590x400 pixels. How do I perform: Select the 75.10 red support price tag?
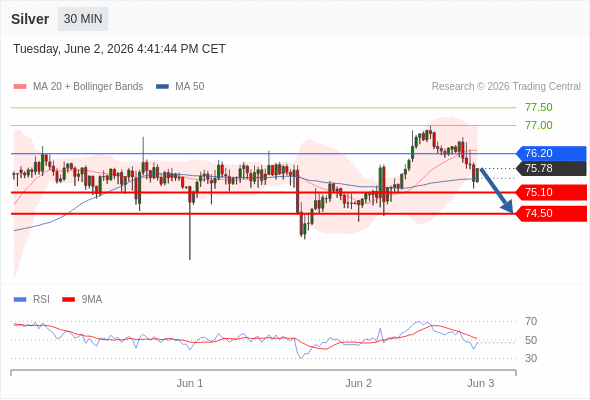551,192
